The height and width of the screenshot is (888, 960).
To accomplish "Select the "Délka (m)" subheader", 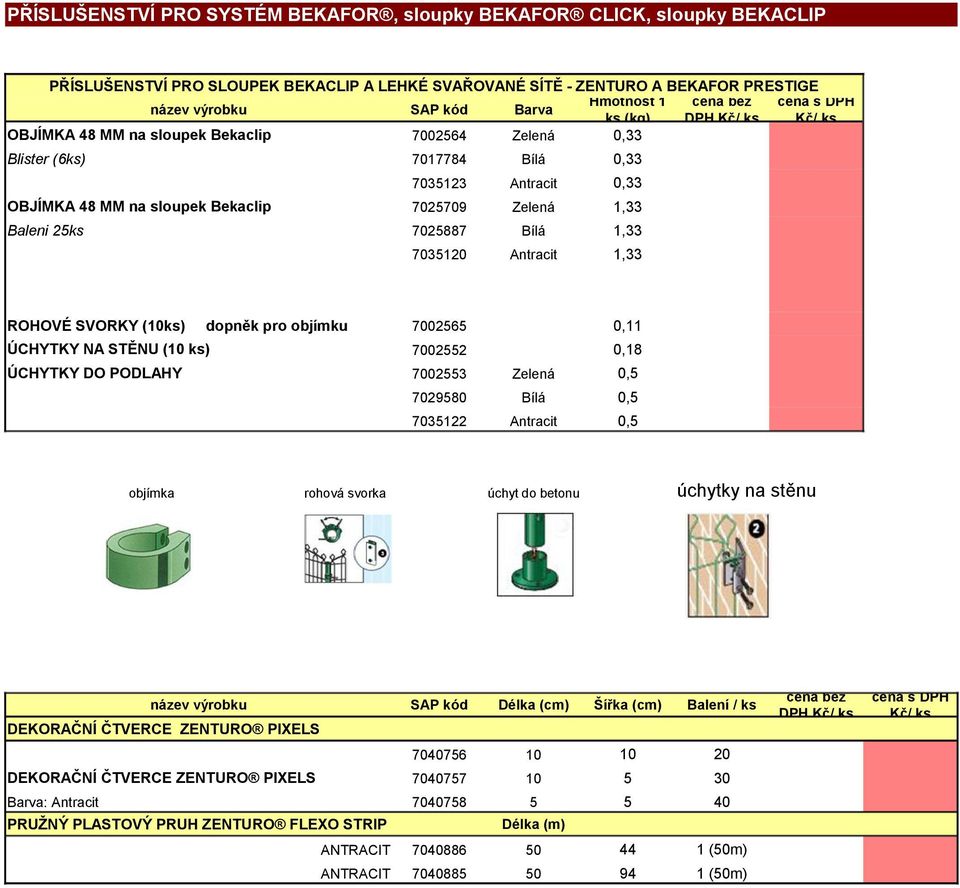I will 533,824.
